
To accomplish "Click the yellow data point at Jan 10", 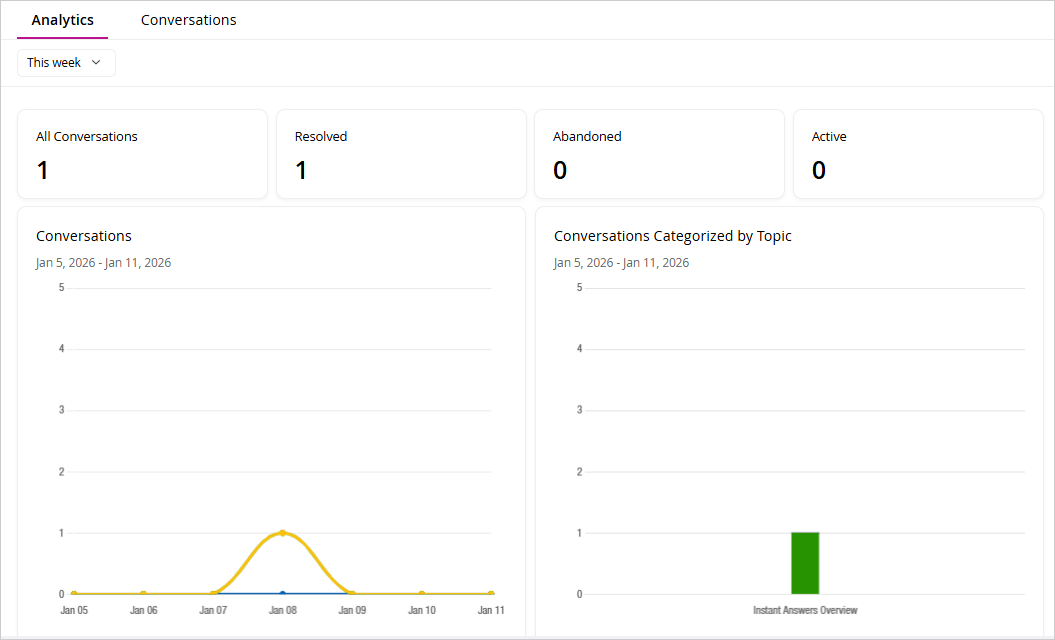I will coord(422,594).
